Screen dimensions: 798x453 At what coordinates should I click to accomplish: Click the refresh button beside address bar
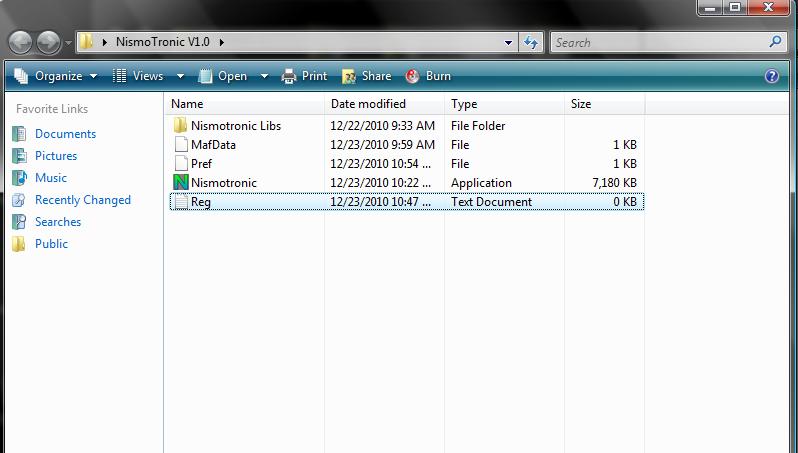(x=532, y=43)
